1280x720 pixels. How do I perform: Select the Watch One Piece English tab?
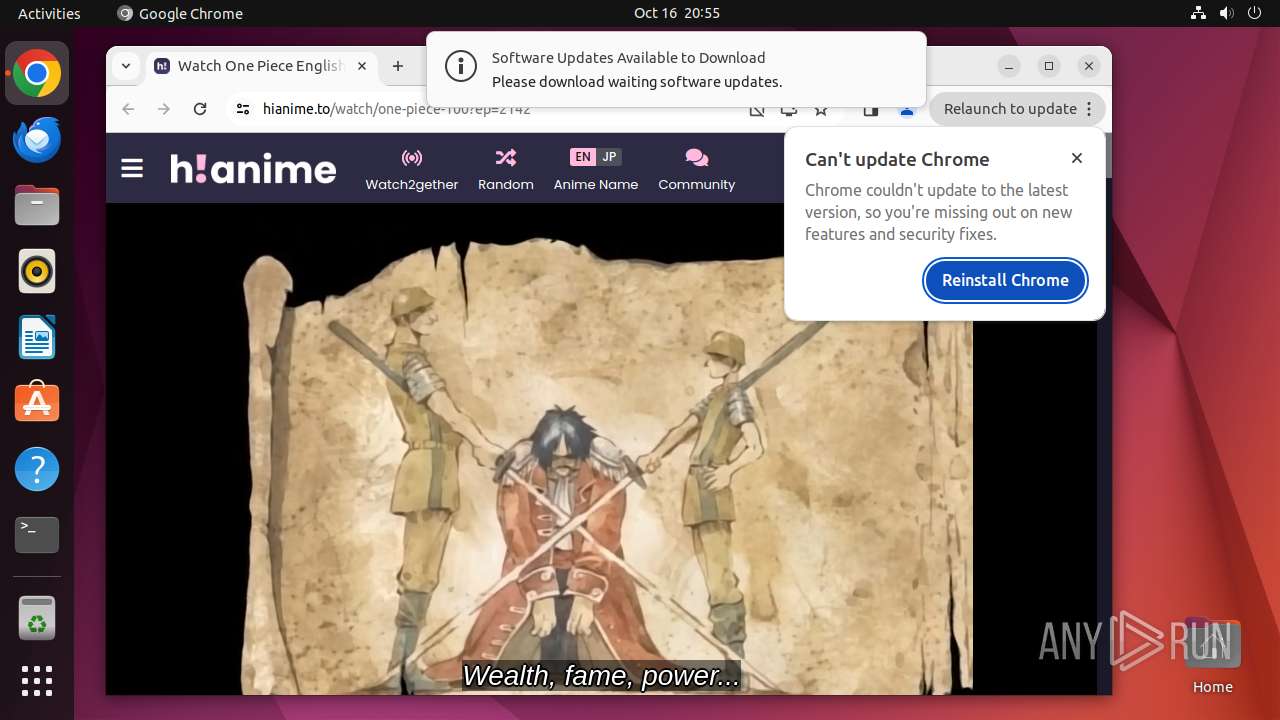(x=262, y=66)
